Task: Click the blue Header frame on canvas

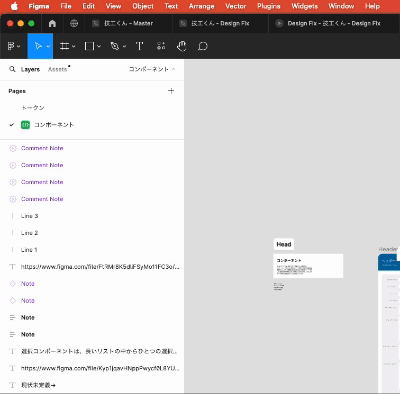Action: pos(389,262)
